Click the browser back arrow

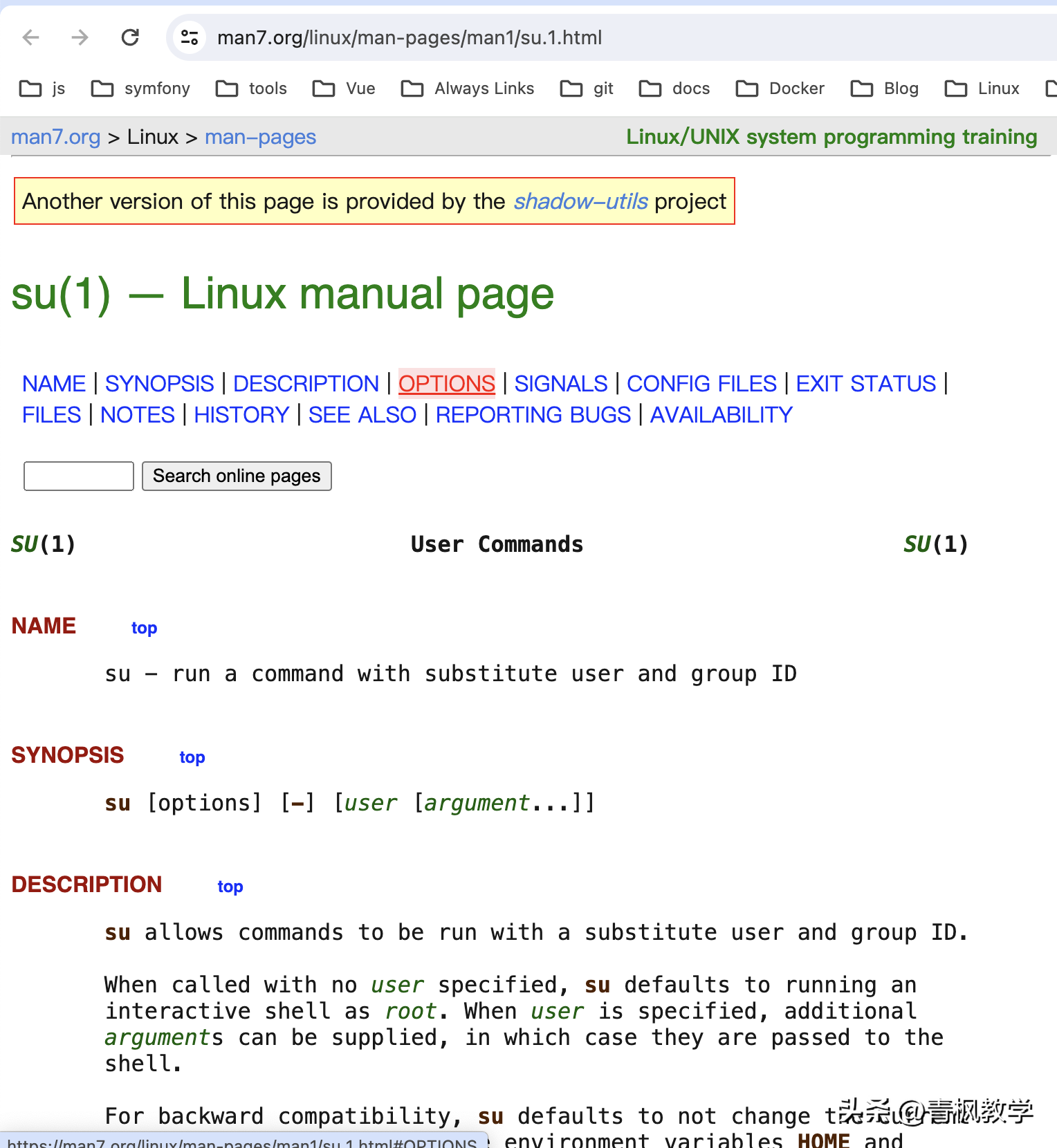pos(31,37)
